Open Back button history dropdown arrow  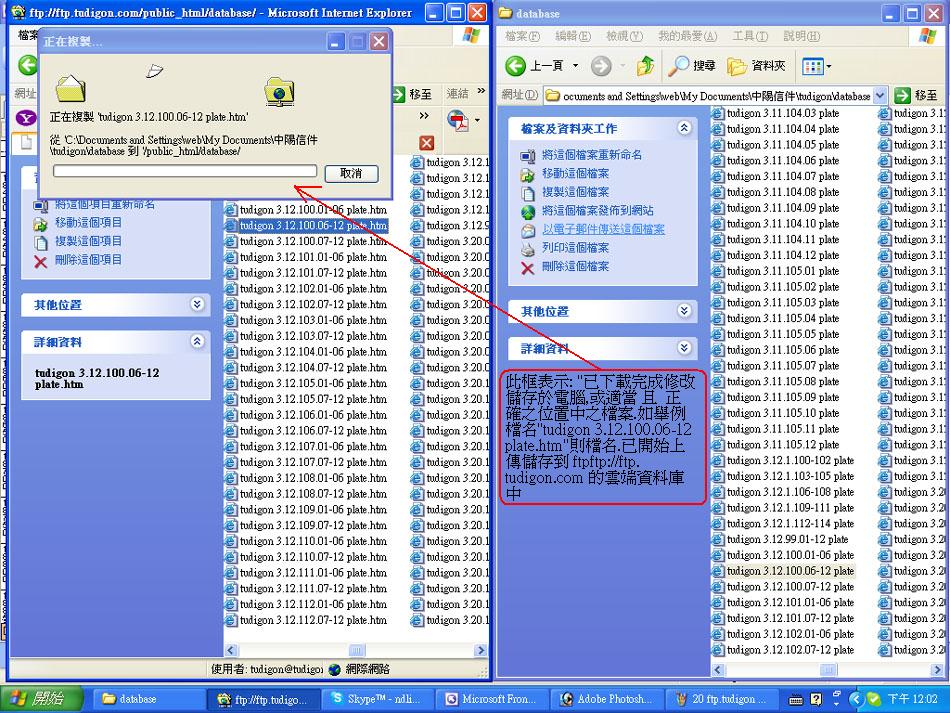pos(576,65)
